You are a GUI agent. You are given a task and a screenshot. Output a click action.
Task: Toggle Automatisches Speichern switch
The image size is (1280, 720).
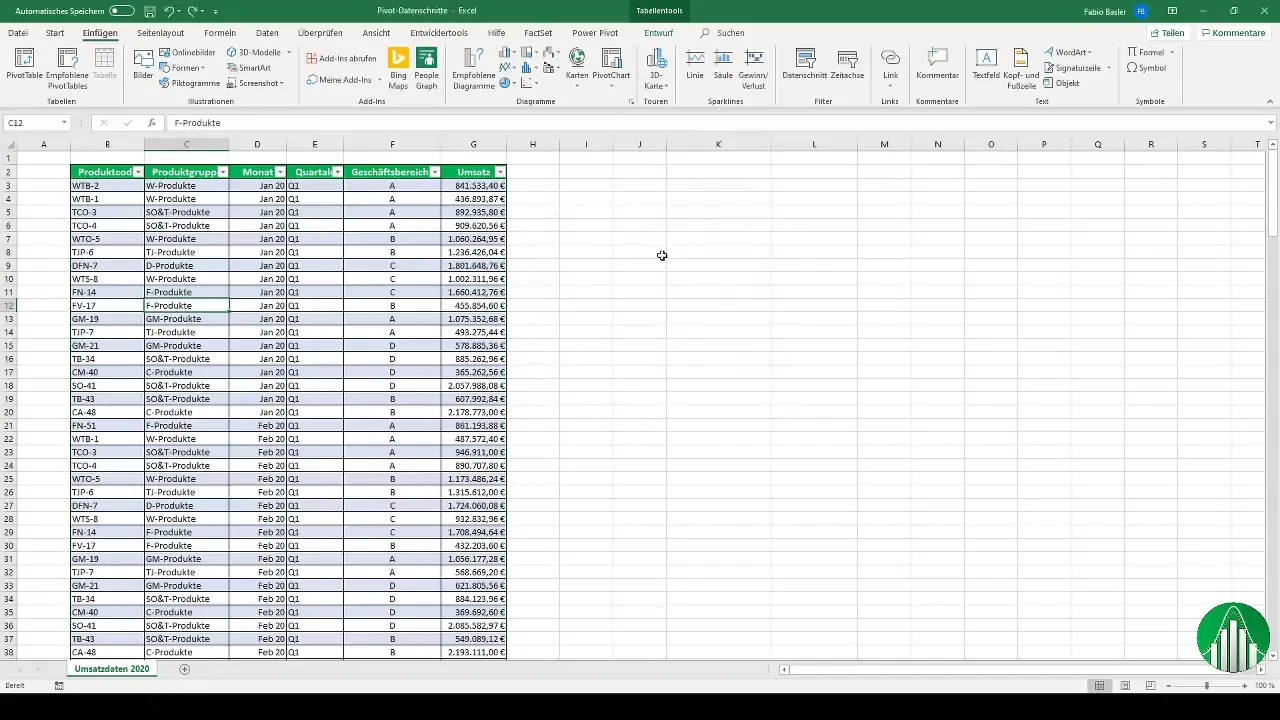tap(121, 11)
